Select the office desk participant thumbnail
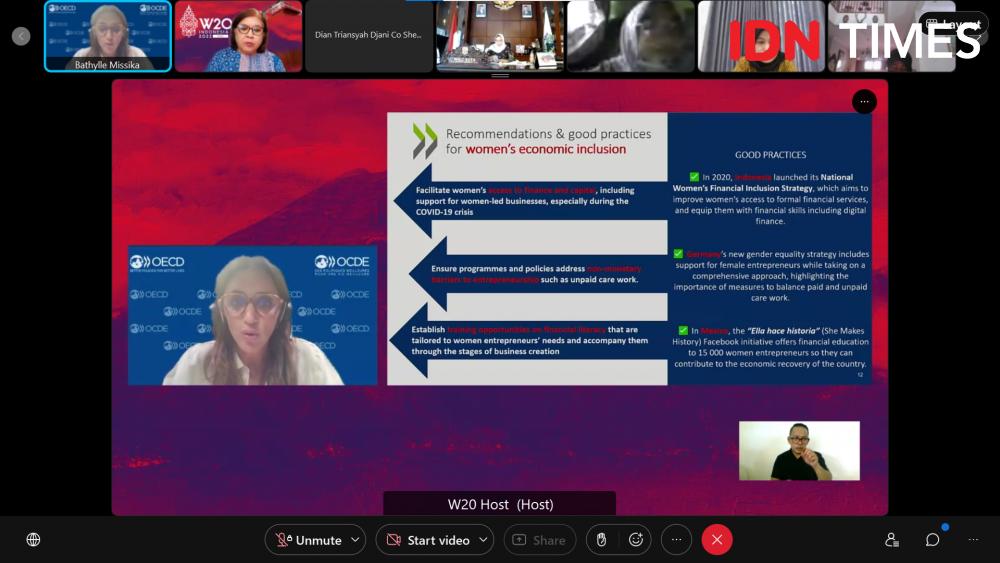 click(500, 36)
